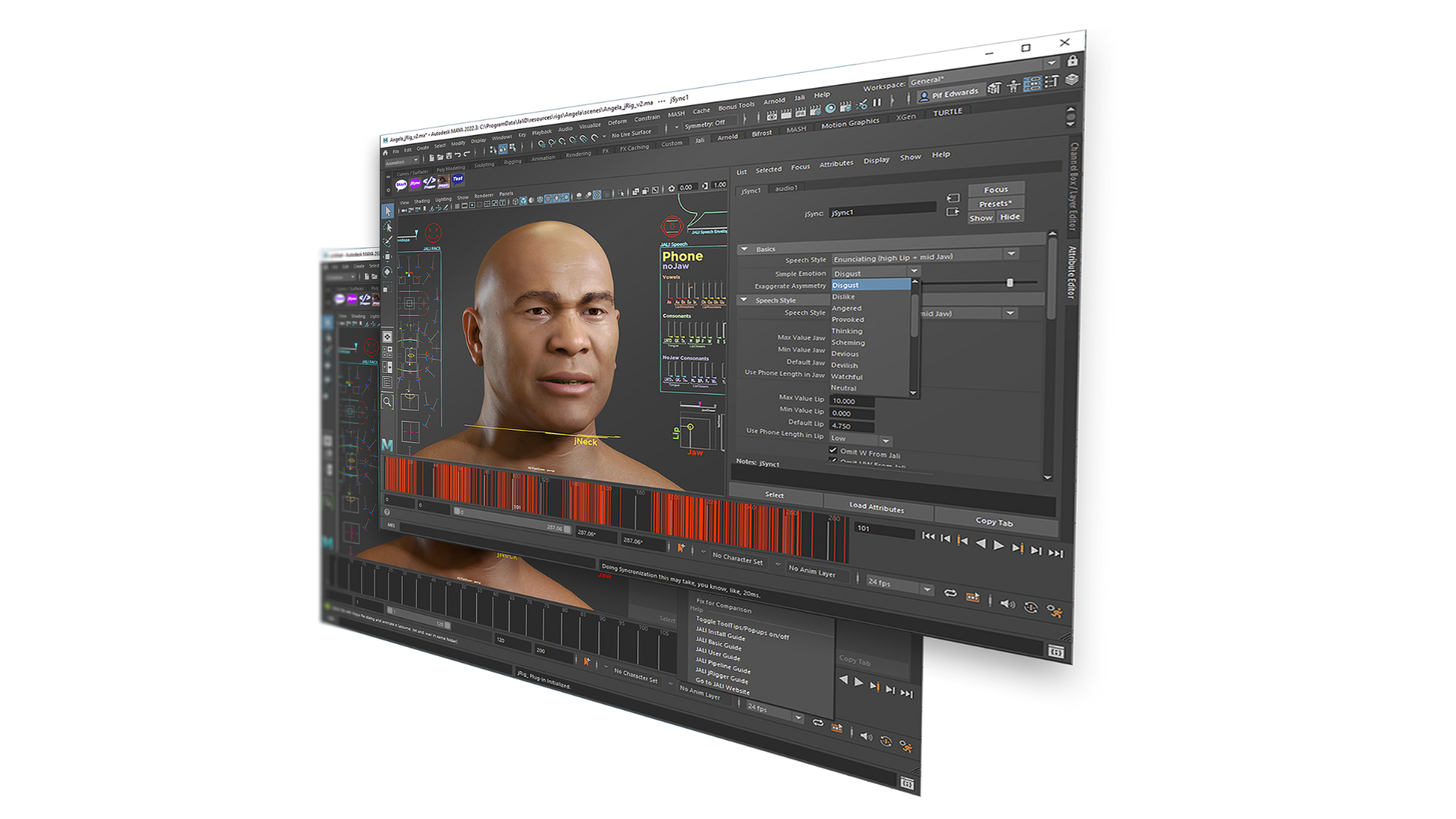The width and height of the screenshot is (1456, 819).
Task: Click the speaker icon in the back window
Action: point(866,737)
